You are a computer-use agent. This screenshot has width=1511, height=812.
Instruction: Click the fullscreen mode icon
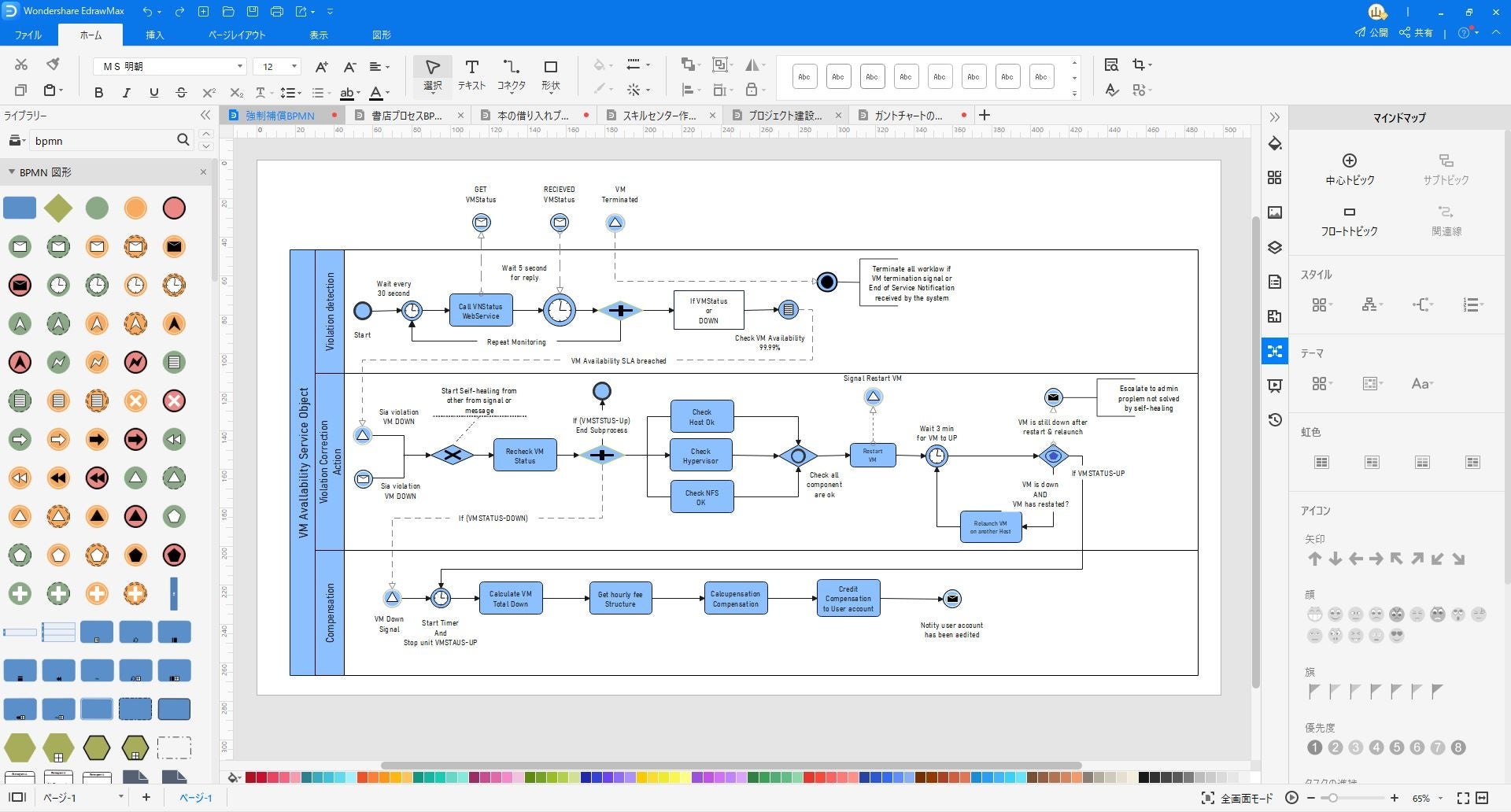click(x=1207, y=798)
